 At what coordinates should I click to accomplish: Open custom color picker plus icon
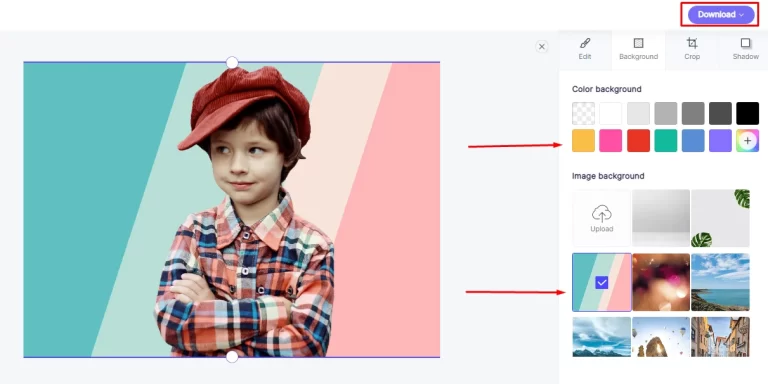tap(747, 141)
